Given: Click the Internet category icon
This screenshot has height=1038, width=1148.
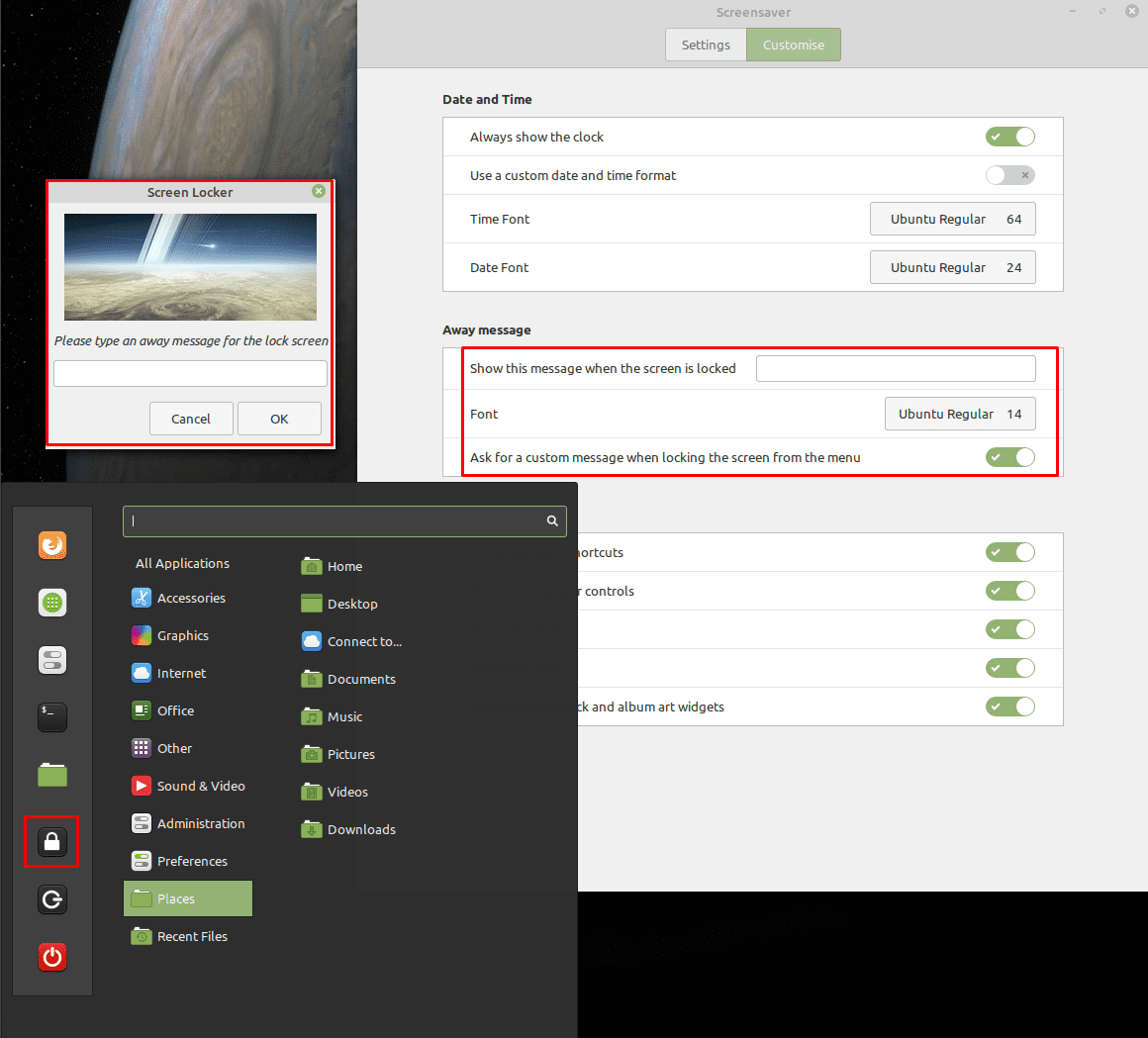Looking at the screenshot, I should tap(142, 673).
